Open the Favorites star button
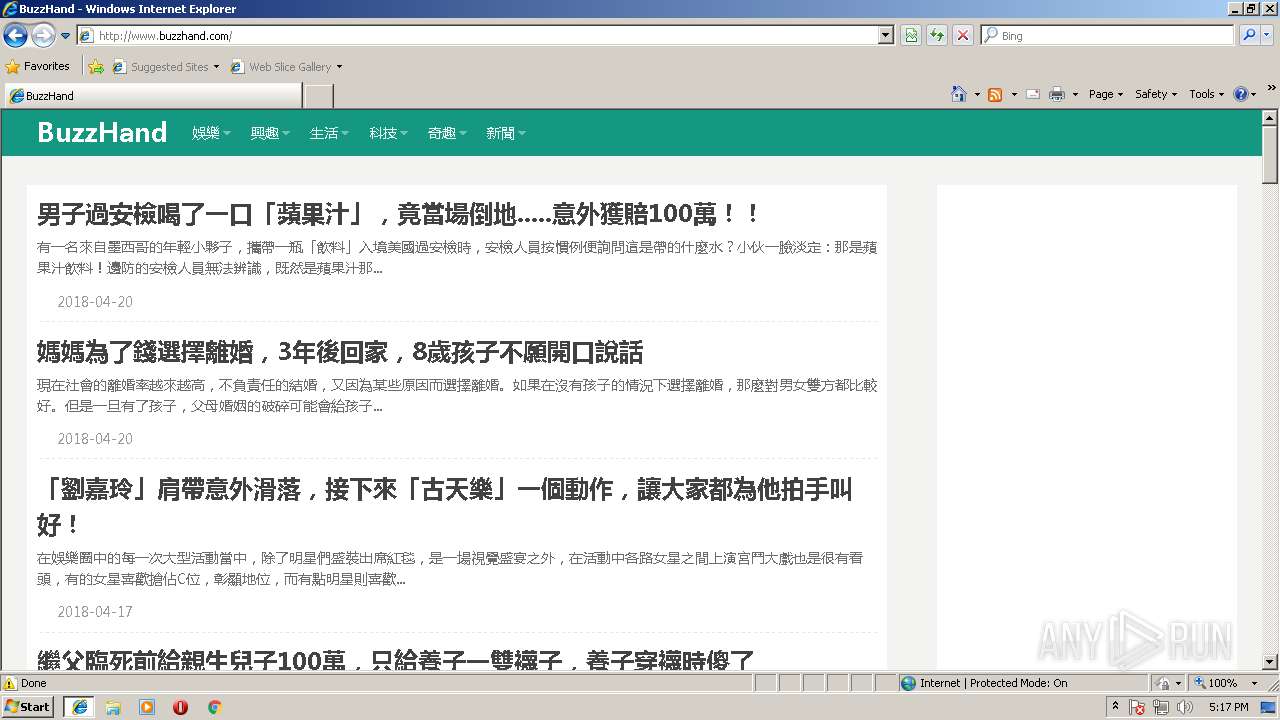 tap(38, 66)
